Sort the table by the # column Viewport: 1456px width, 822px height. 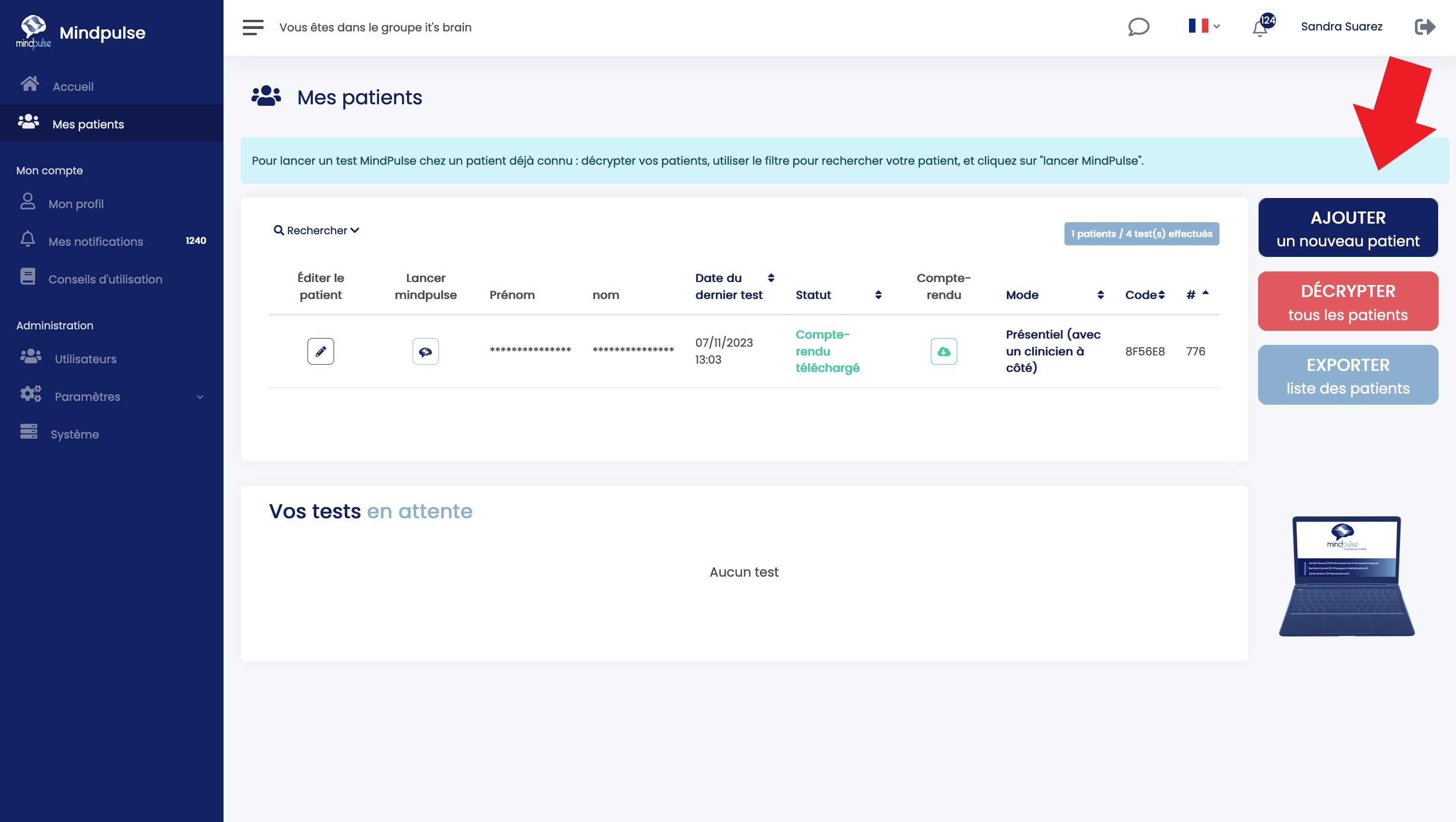[1197, 294]
